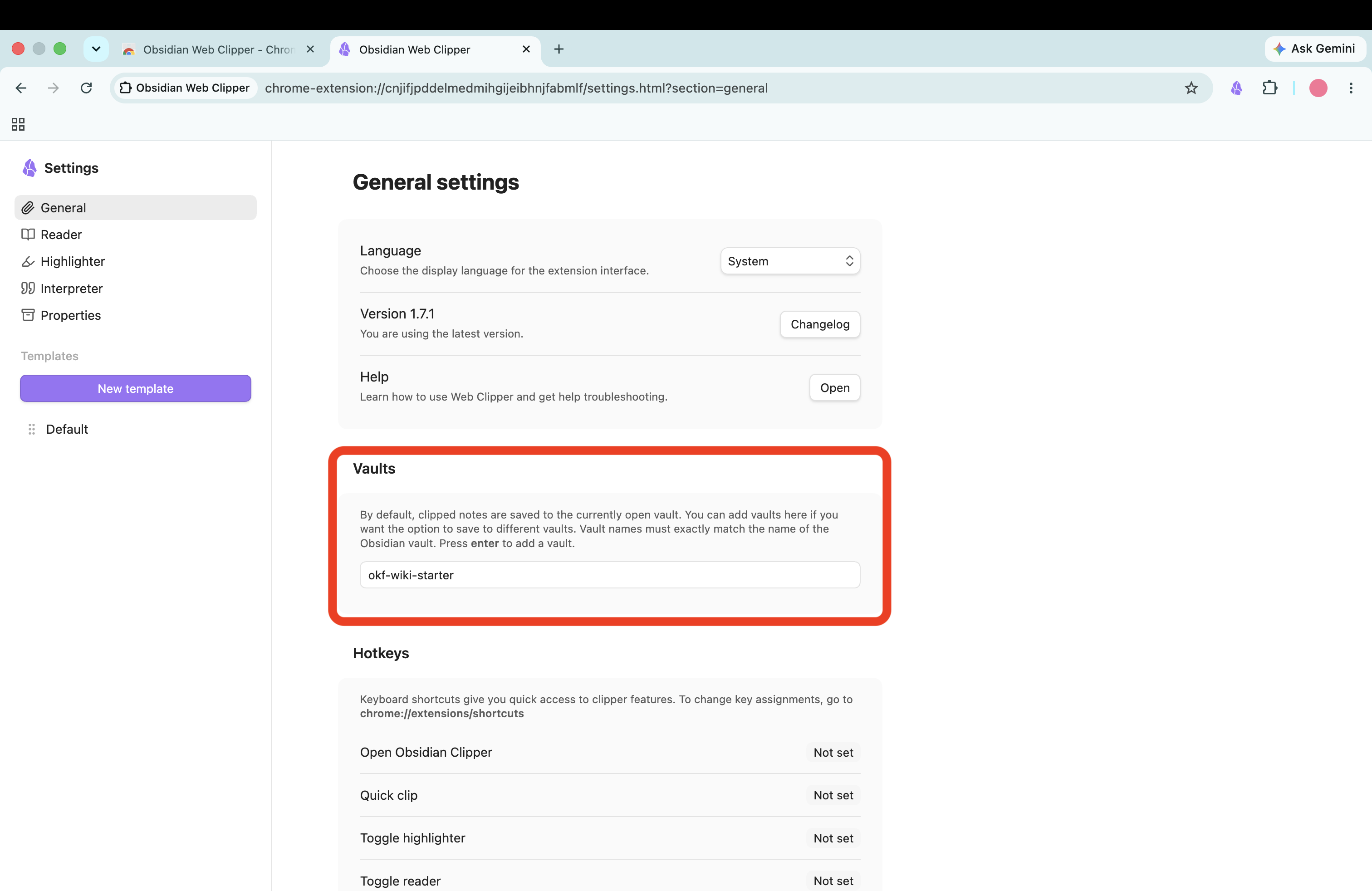The width and height of the screenshot is (1372, 891).
Task: Click Not set hotkey for Quick clip
Action: [x=833, y=795]
